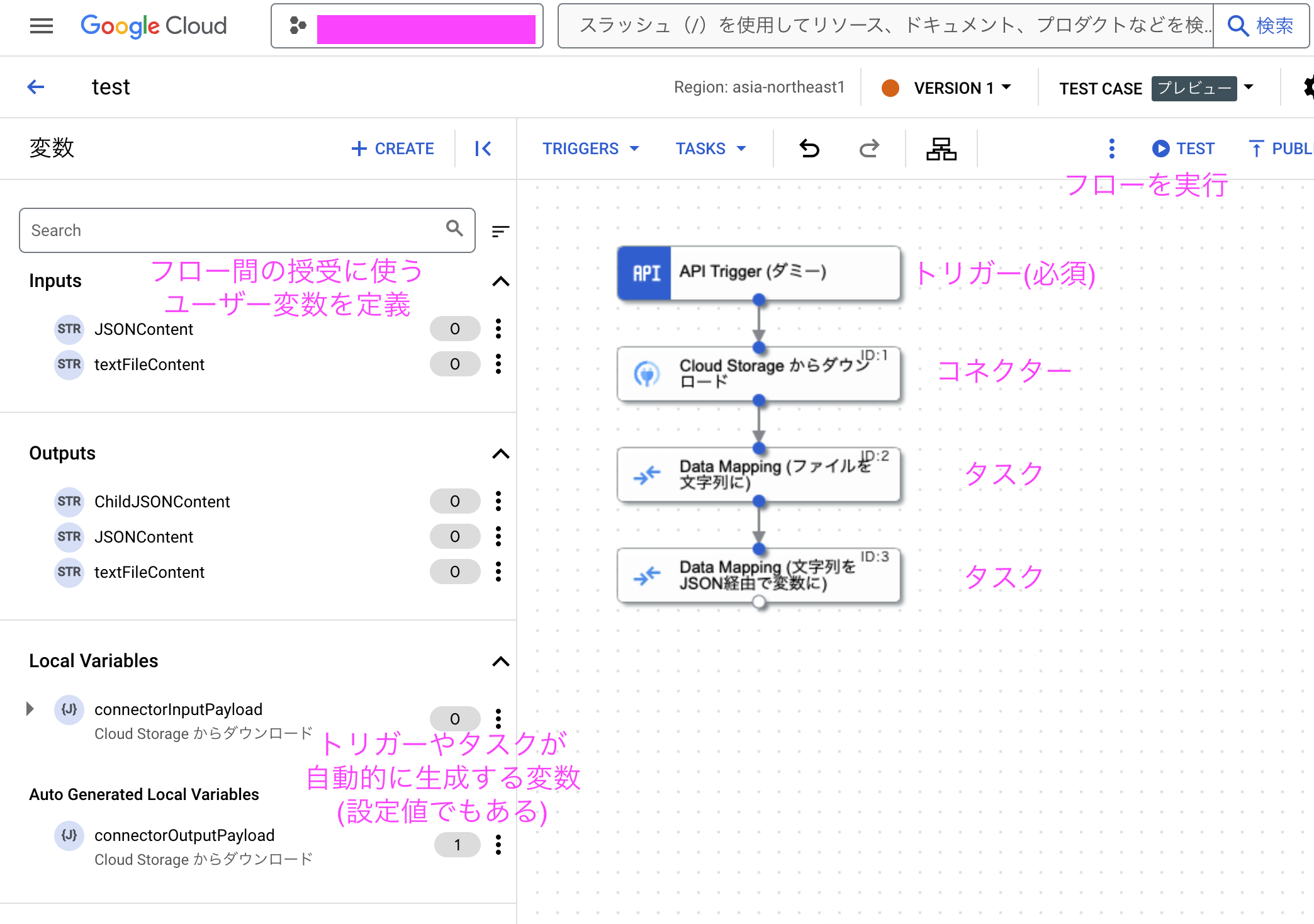Go back with the left arrow
The height and width of the screenshot is (924, 1314).
point(36,87)
